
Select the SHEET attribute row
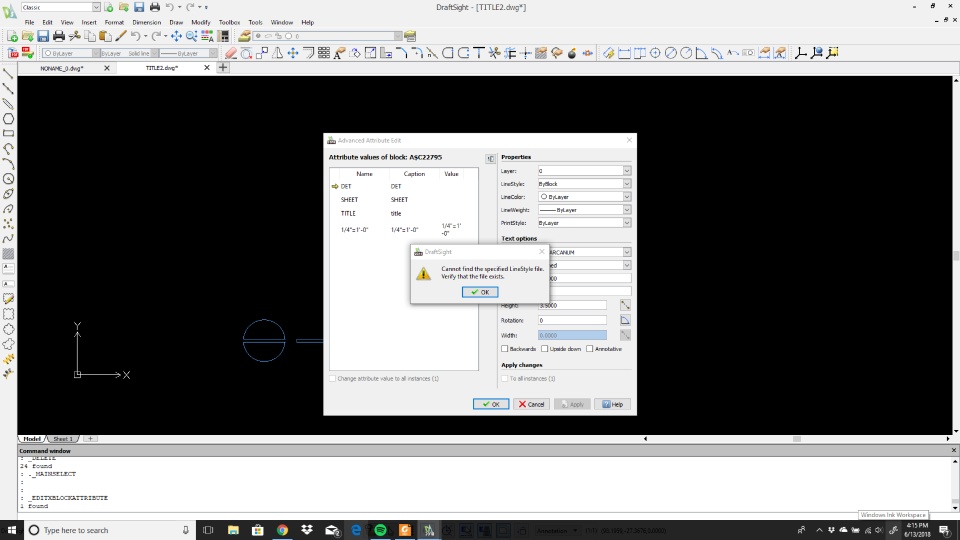pyautogui.click(x=403, y=200)
